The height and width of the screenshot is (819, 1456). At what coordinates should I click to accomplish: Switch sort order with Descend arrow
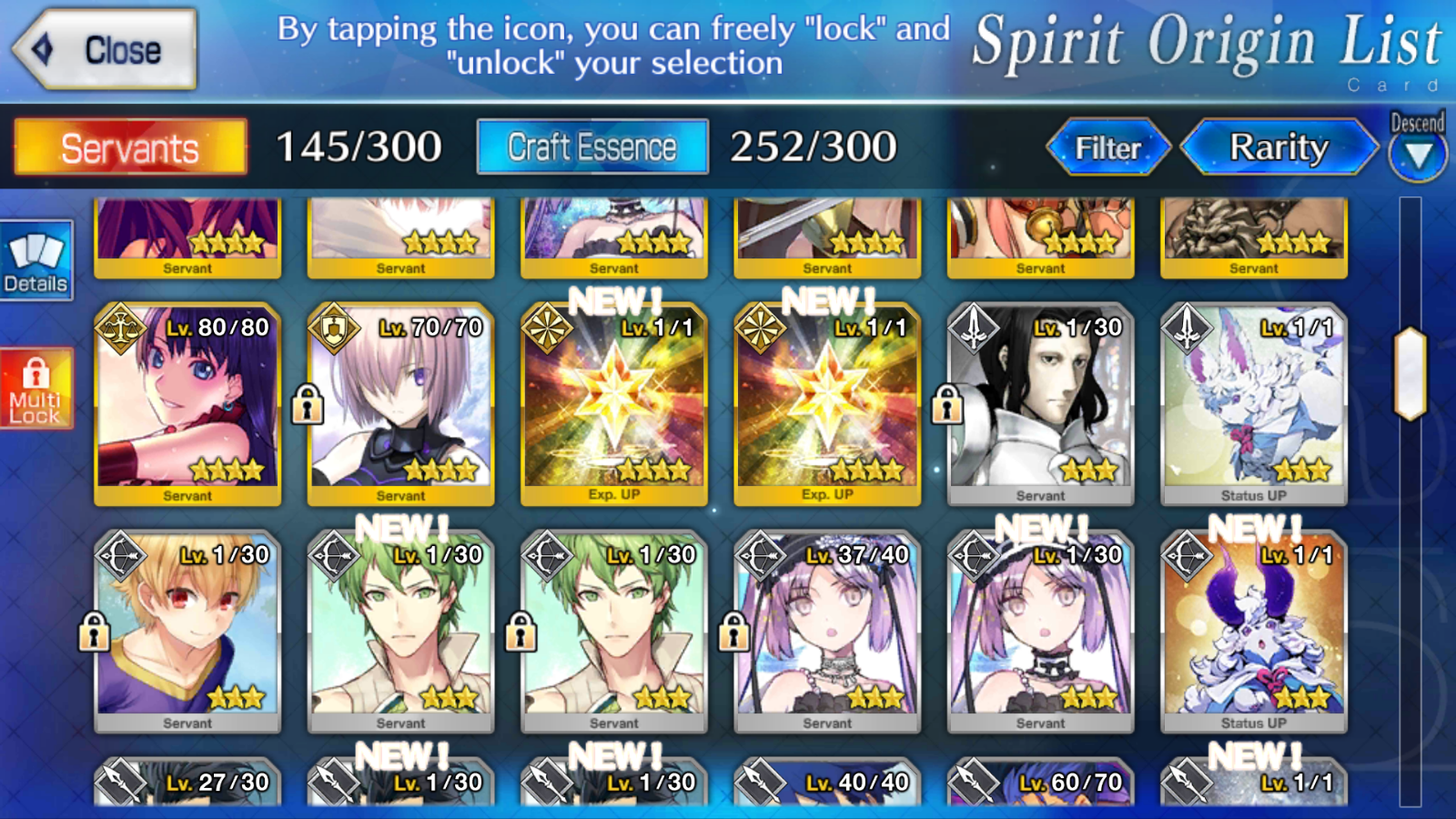(x=1418, y=147)
